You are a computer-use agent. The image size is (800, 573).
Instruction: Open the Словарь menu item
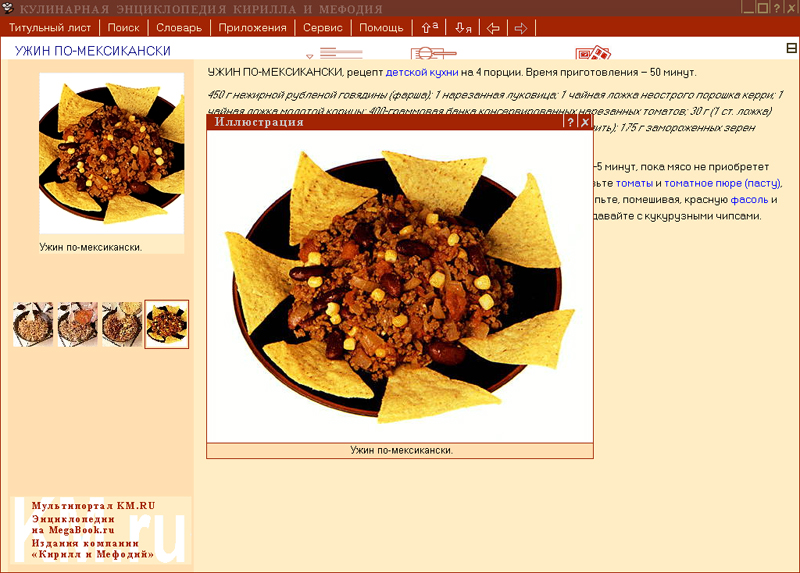click(x=179, y=28)
